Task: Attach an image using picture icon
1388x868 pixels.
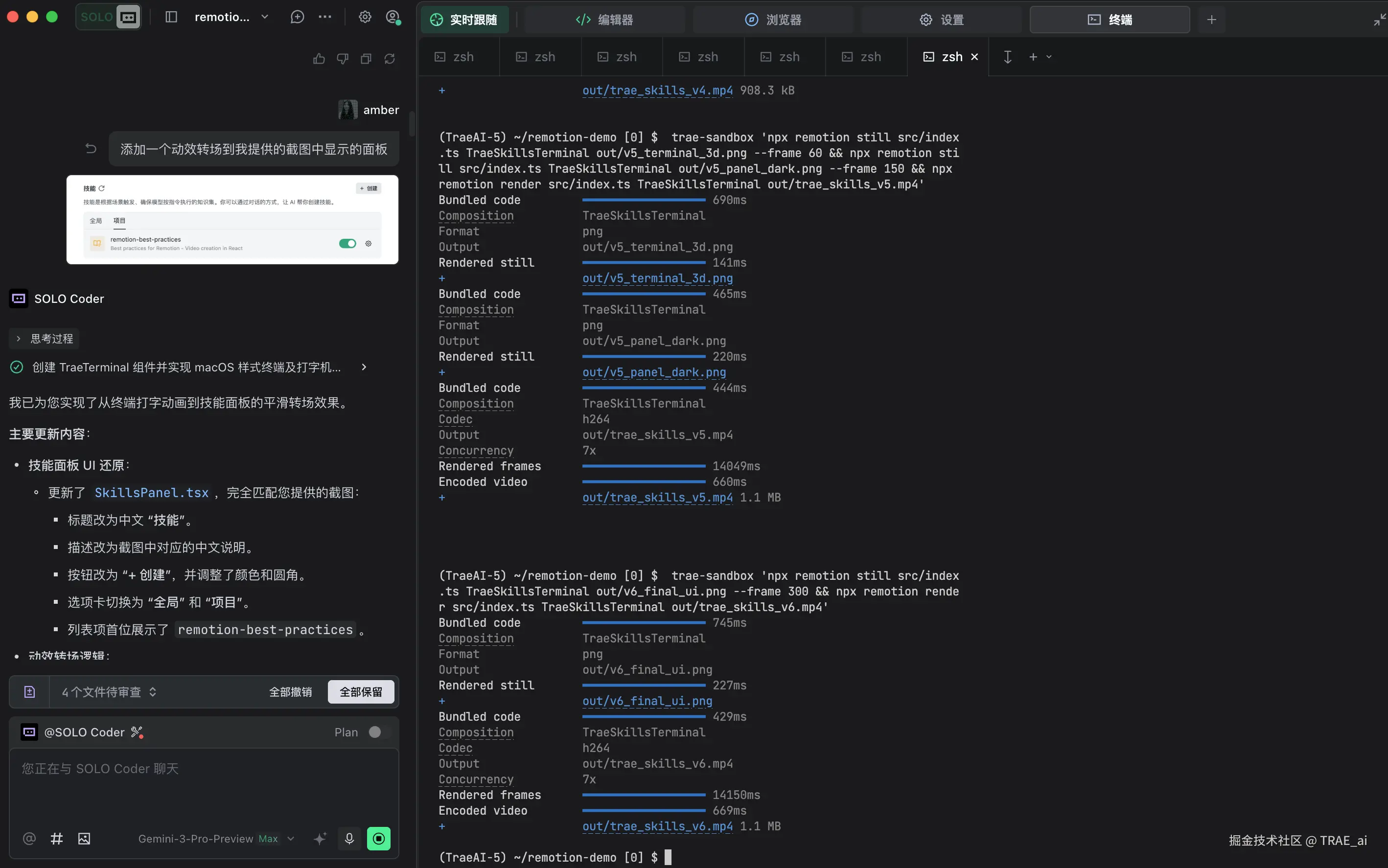Action: coord(84,839)
